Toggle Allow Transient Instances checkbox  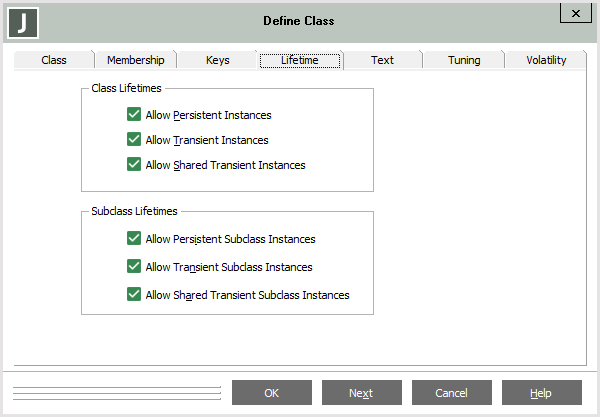(134, 140)
